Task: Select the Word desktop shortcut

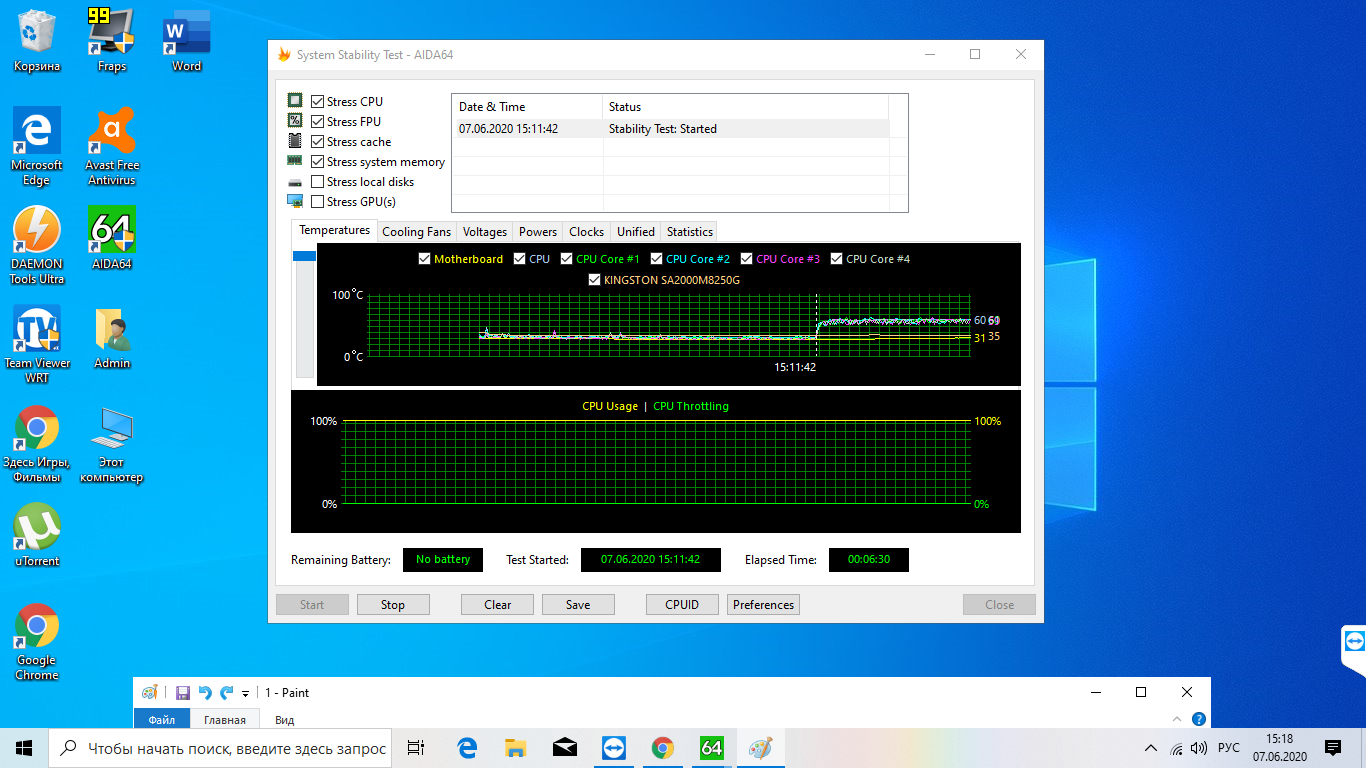Action: coord(186,40)
